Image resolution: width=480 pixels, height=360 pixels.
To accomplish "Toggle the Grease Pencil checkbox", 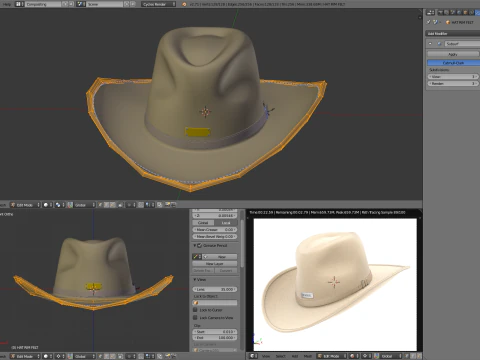I will click(x=200, y=246).
